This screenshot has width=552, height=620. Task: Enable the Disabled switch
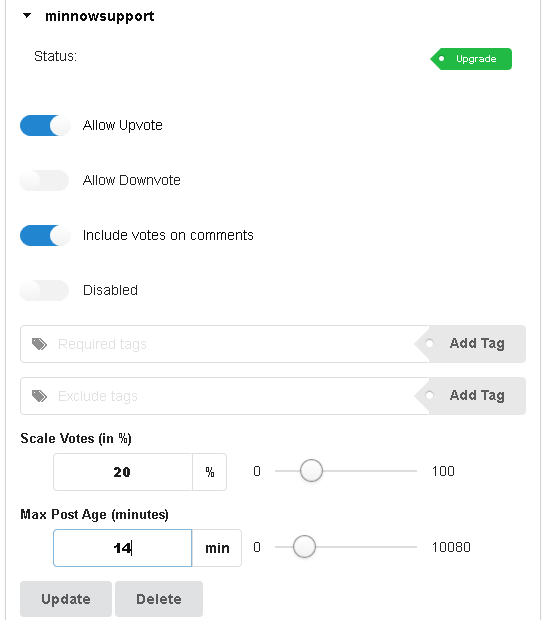(44, 290)
